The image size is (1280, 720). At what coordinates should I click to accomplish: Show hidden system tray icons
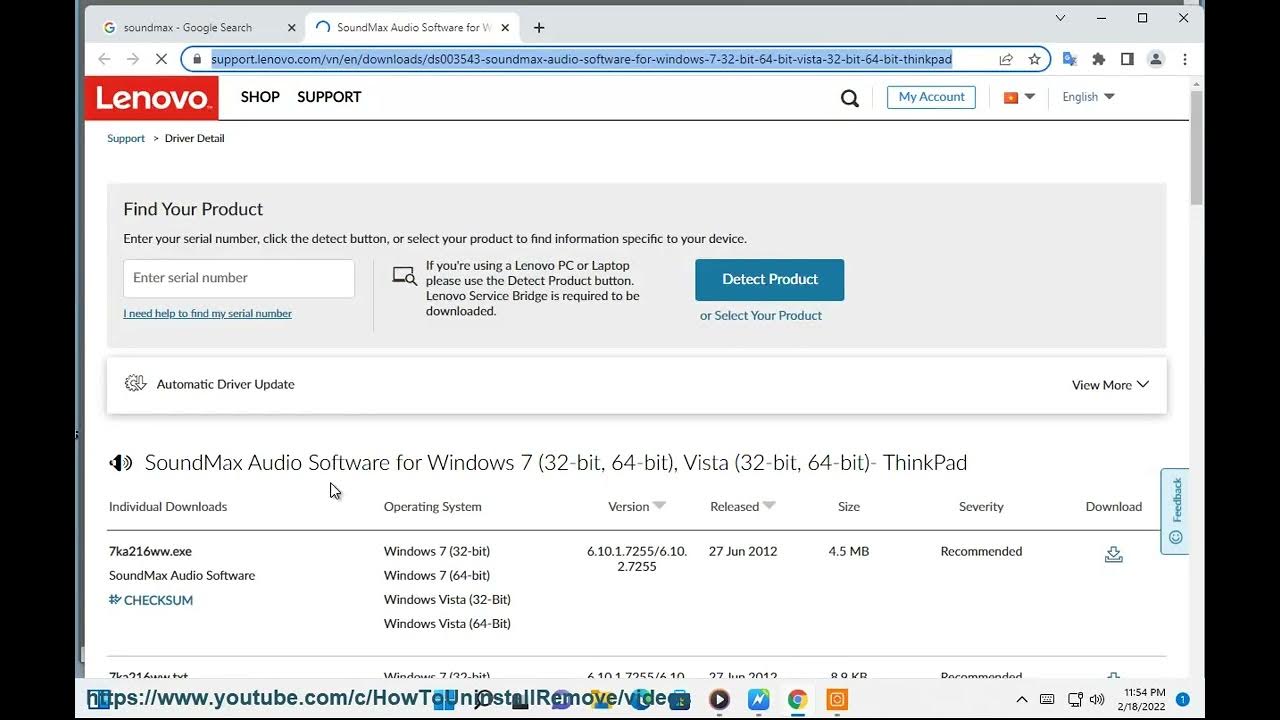1021,699
